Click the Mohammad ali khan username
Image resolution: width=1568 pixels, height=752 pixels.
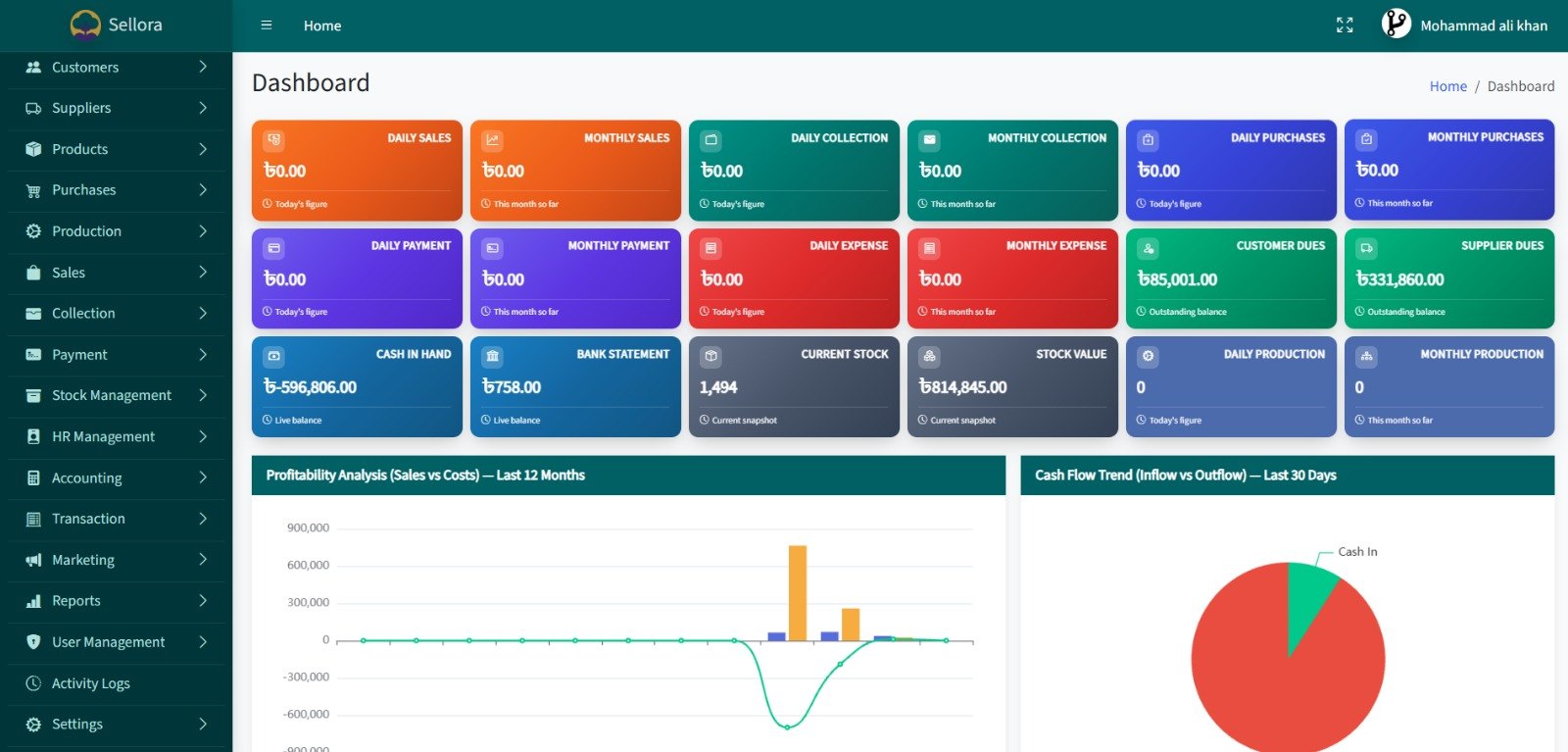pos(1484,25)
